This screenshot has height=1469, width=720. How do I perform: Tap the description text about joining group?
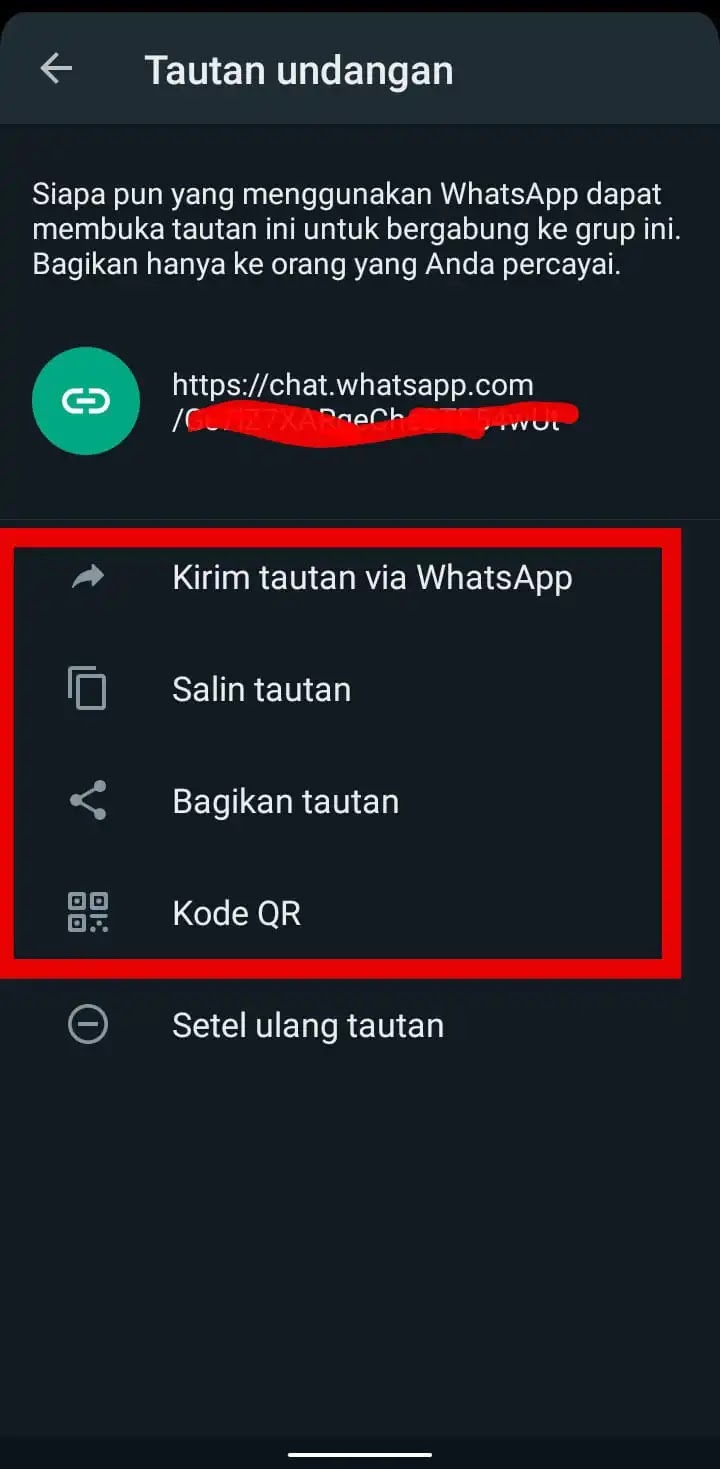tap(357, 230)
